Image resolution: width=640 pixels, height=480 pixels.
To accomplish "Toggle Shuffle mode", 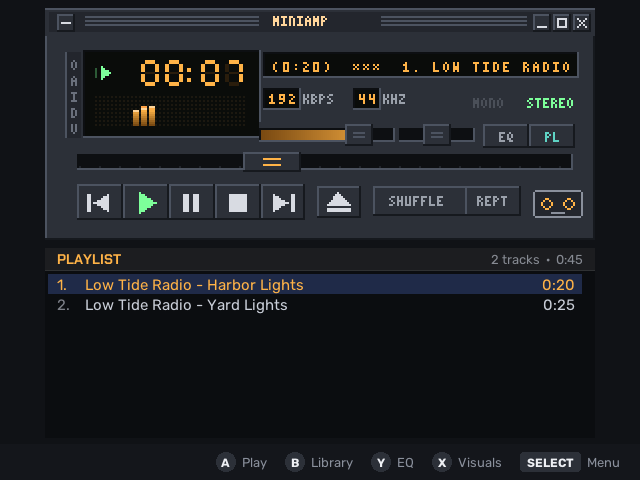I will click(x=419, y=201).
